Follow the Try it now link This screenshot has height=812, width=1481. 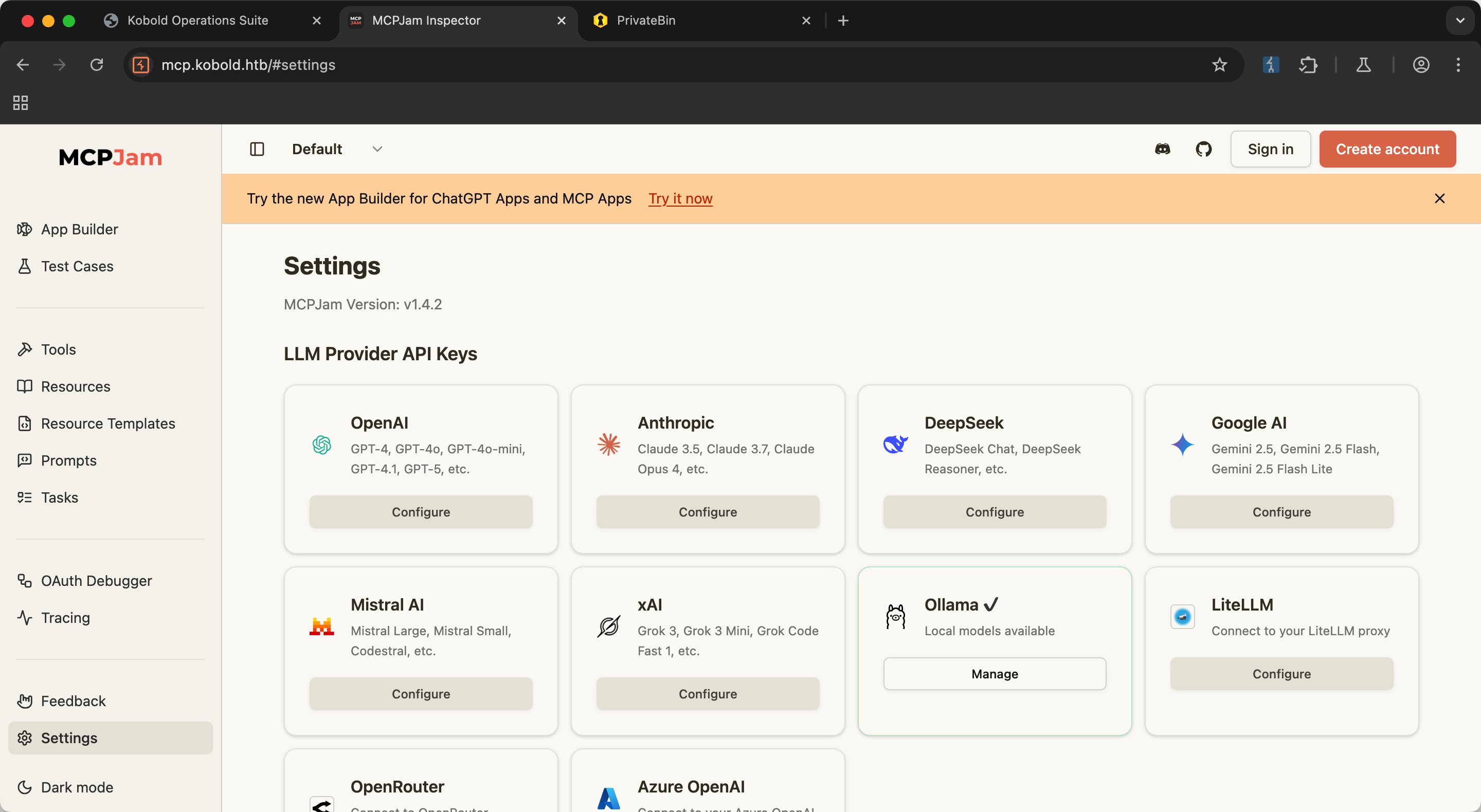coord(680,198)
